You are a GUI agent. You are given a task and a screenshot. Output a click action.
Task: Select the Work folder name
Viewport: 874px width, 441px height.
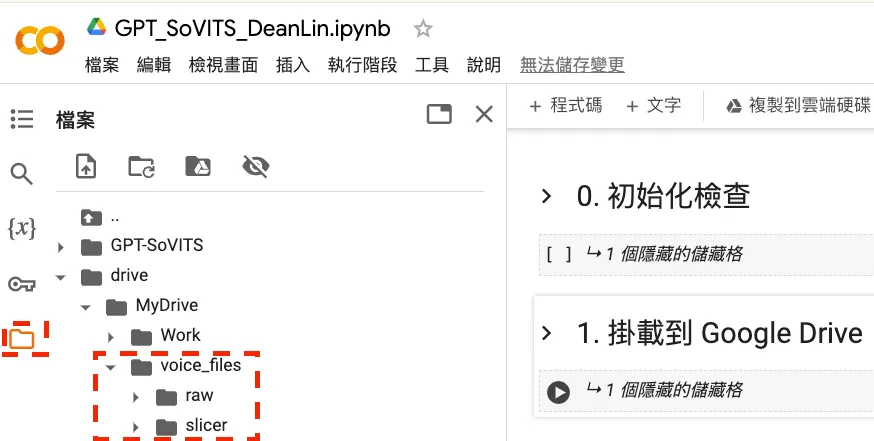(181, 335)
